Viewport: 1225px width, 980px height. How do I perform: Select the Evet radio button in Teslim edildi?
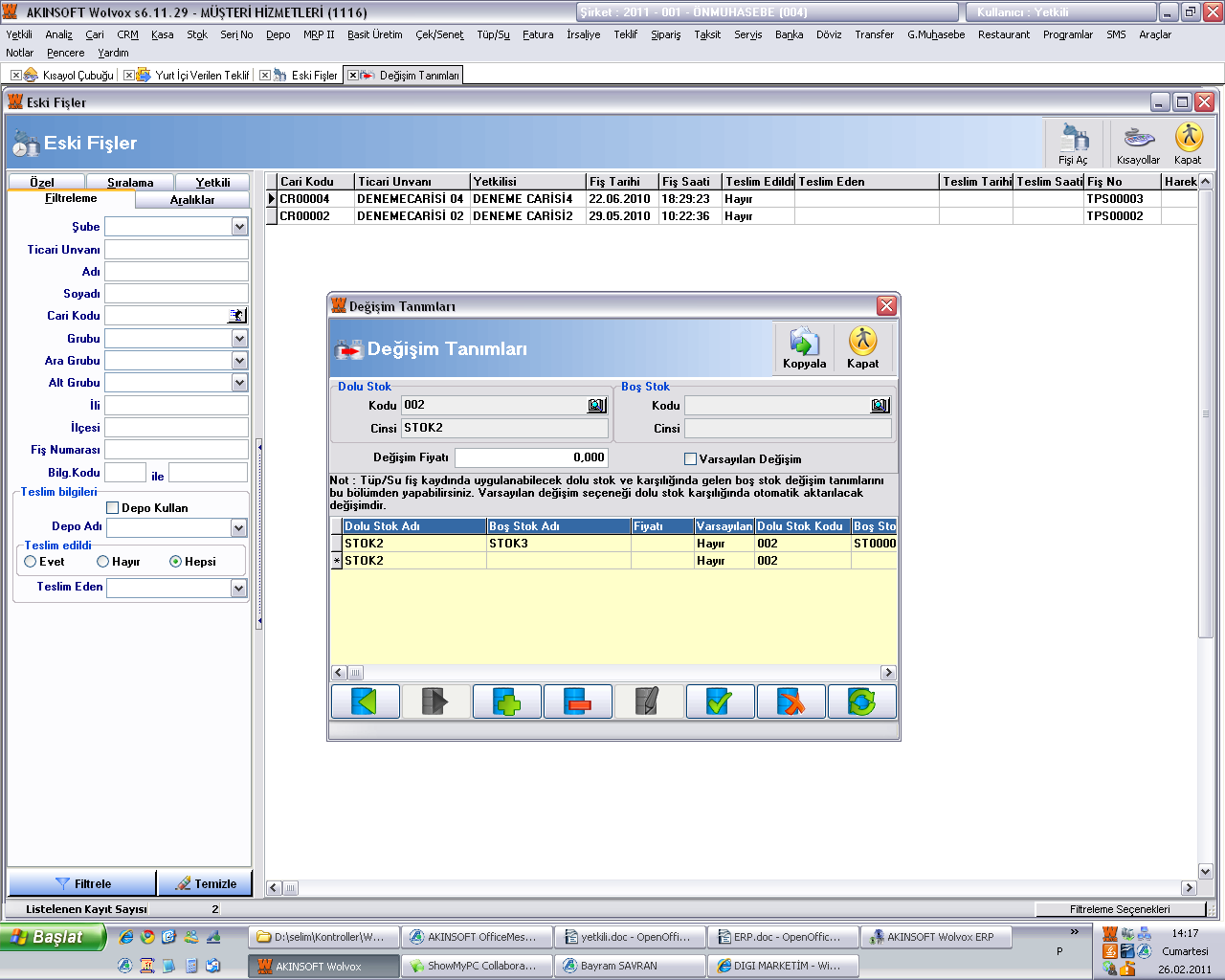click(x=31, y=562)
